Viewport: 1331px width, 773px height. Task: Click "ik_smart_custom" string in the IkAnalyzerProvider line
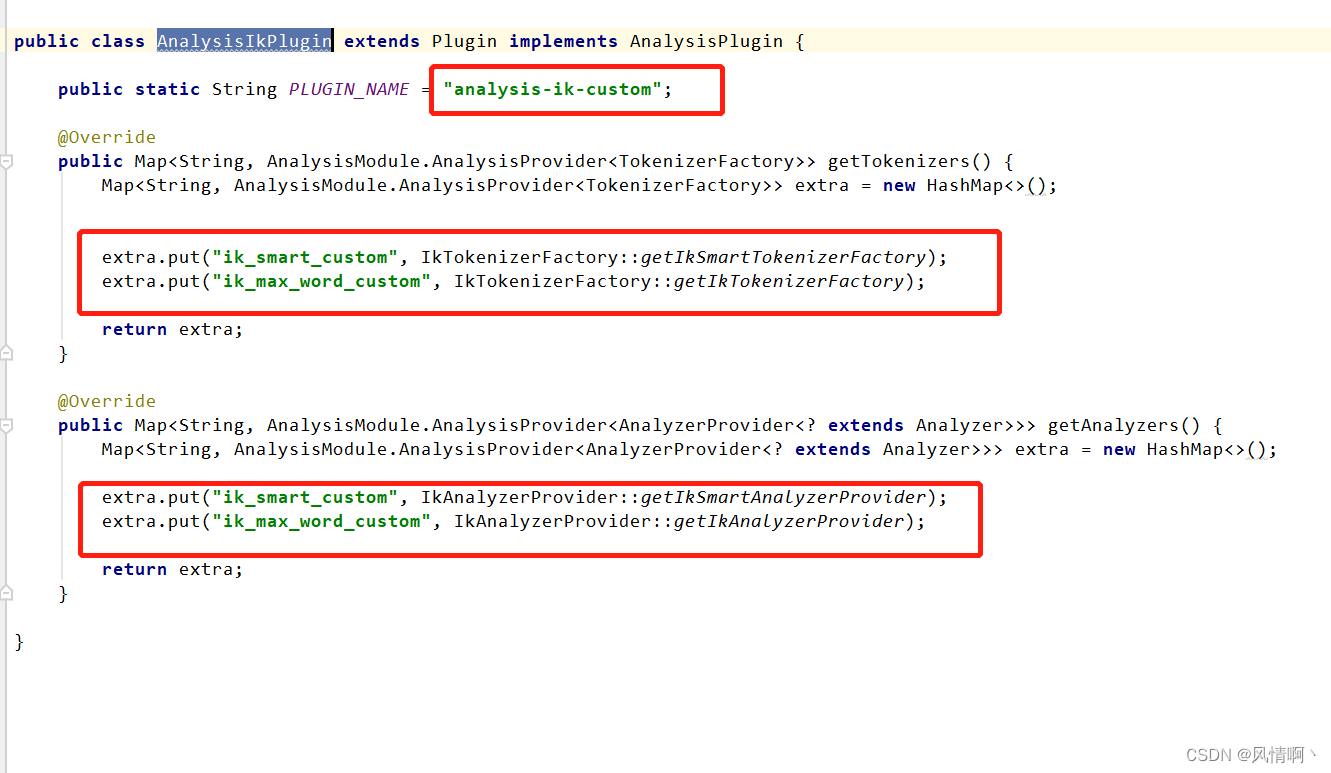[x=305, y=497]
